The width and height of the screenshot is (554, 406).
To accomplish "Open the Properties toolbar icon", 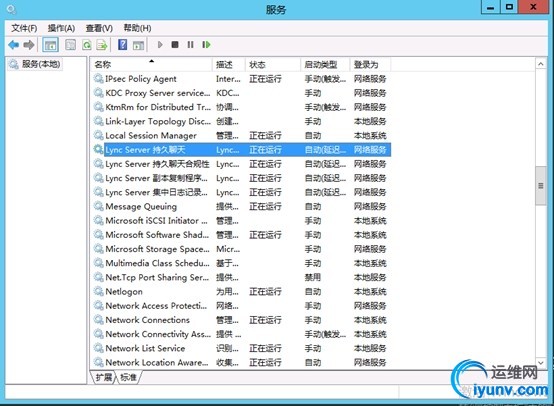I will pos(70,45).
